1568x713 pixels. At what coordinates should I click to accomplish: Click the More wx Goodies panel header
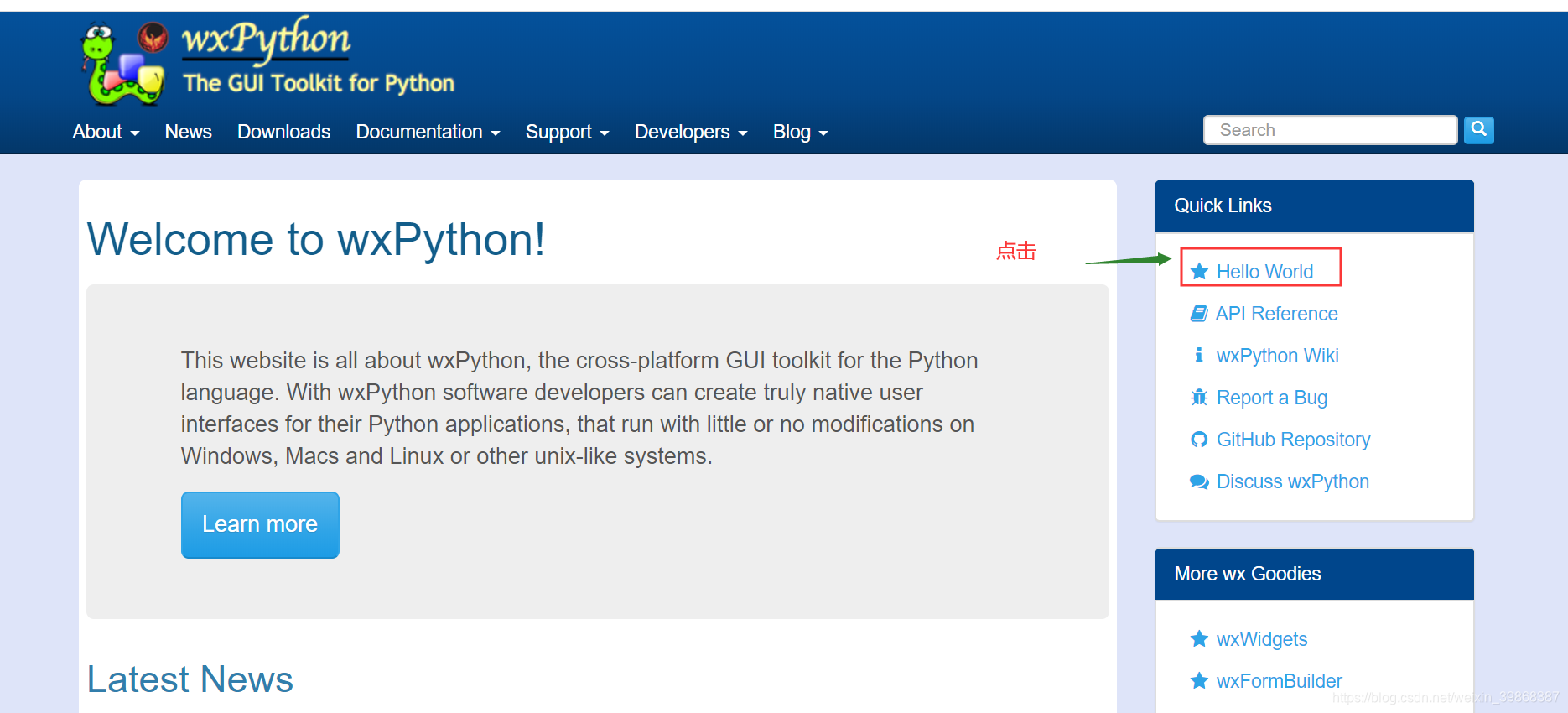tap(1314, 575)
